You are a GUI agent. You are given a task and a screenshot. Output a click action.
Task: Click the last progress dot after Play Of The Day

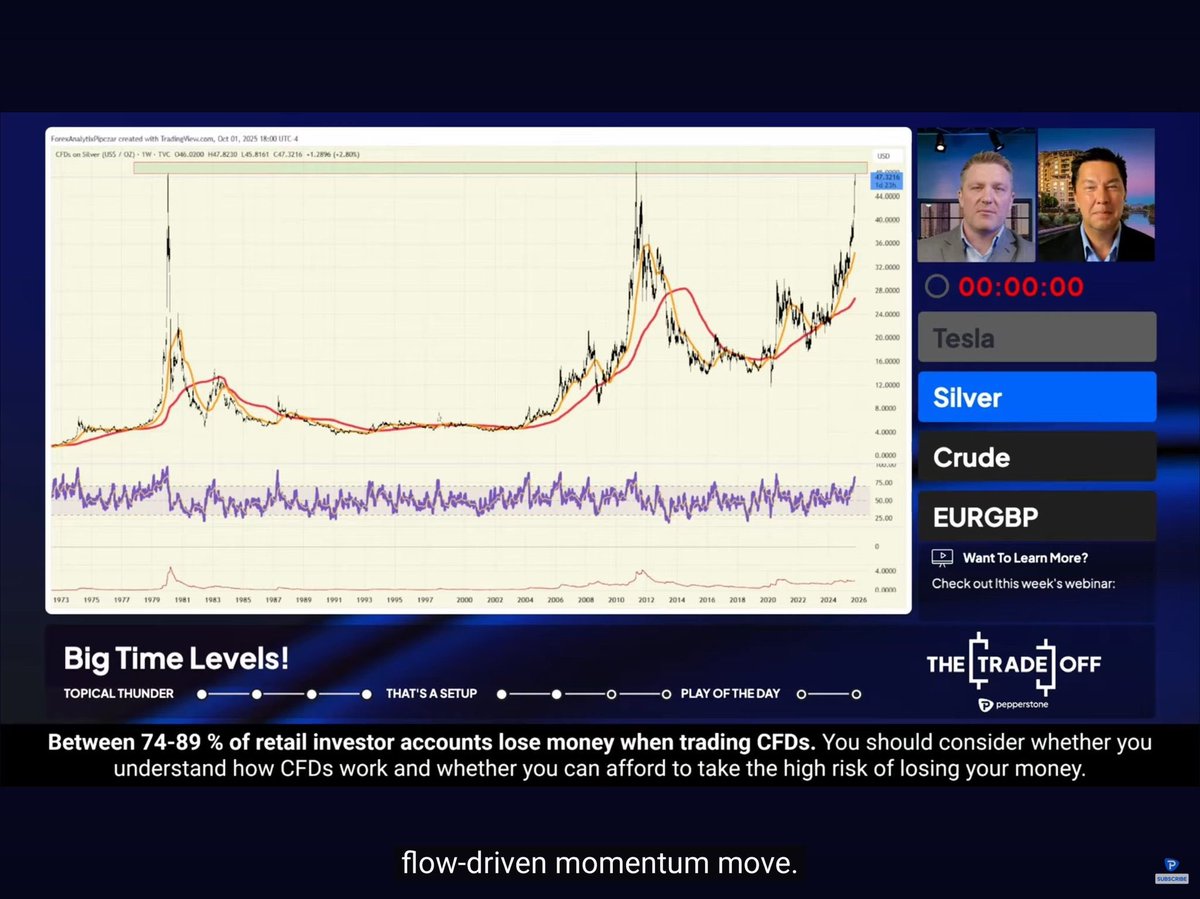[x=856, y=694]
